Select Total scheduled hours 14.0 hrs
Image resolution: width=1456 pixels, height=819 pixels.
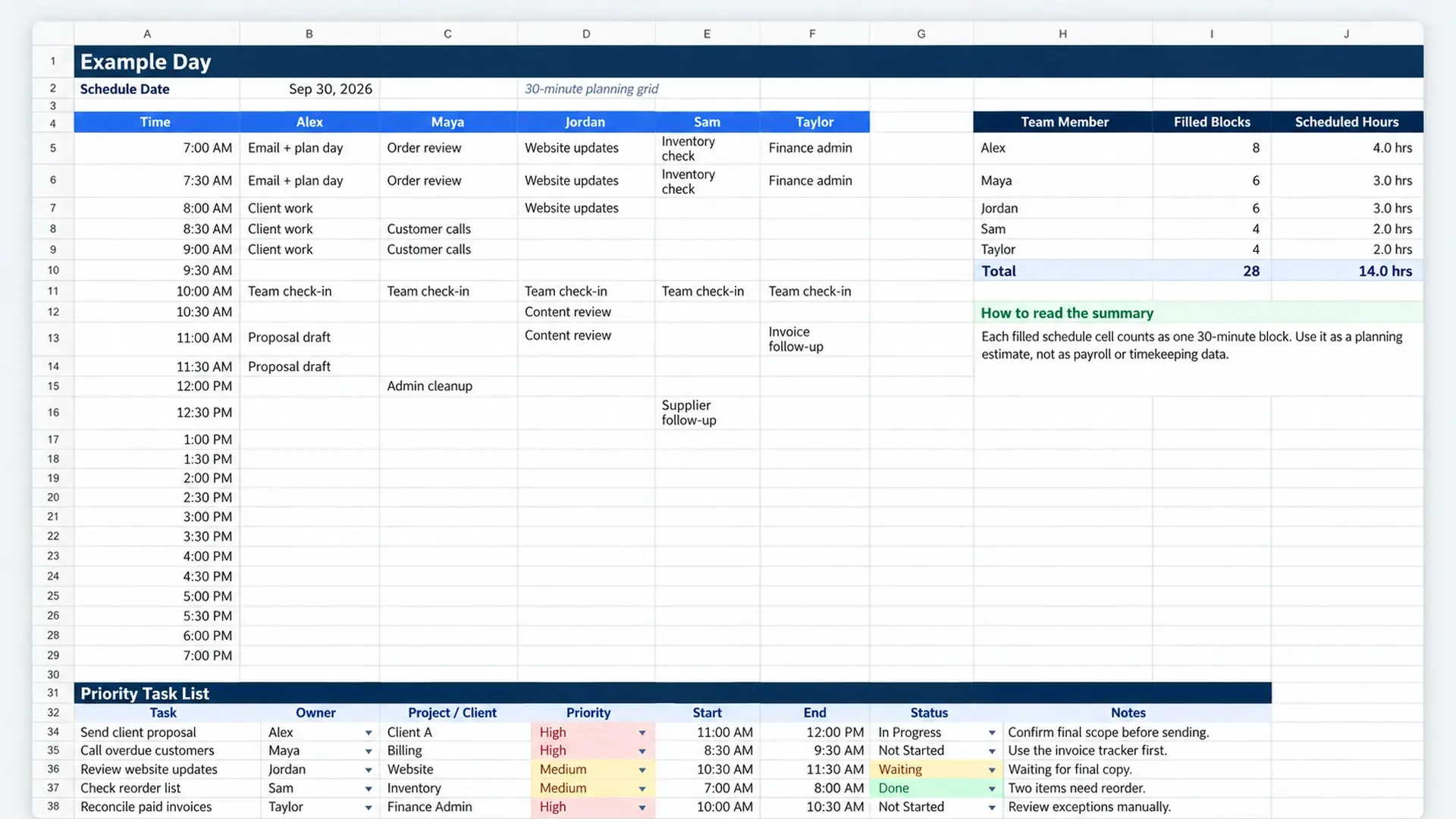(x=1347, y=271)
